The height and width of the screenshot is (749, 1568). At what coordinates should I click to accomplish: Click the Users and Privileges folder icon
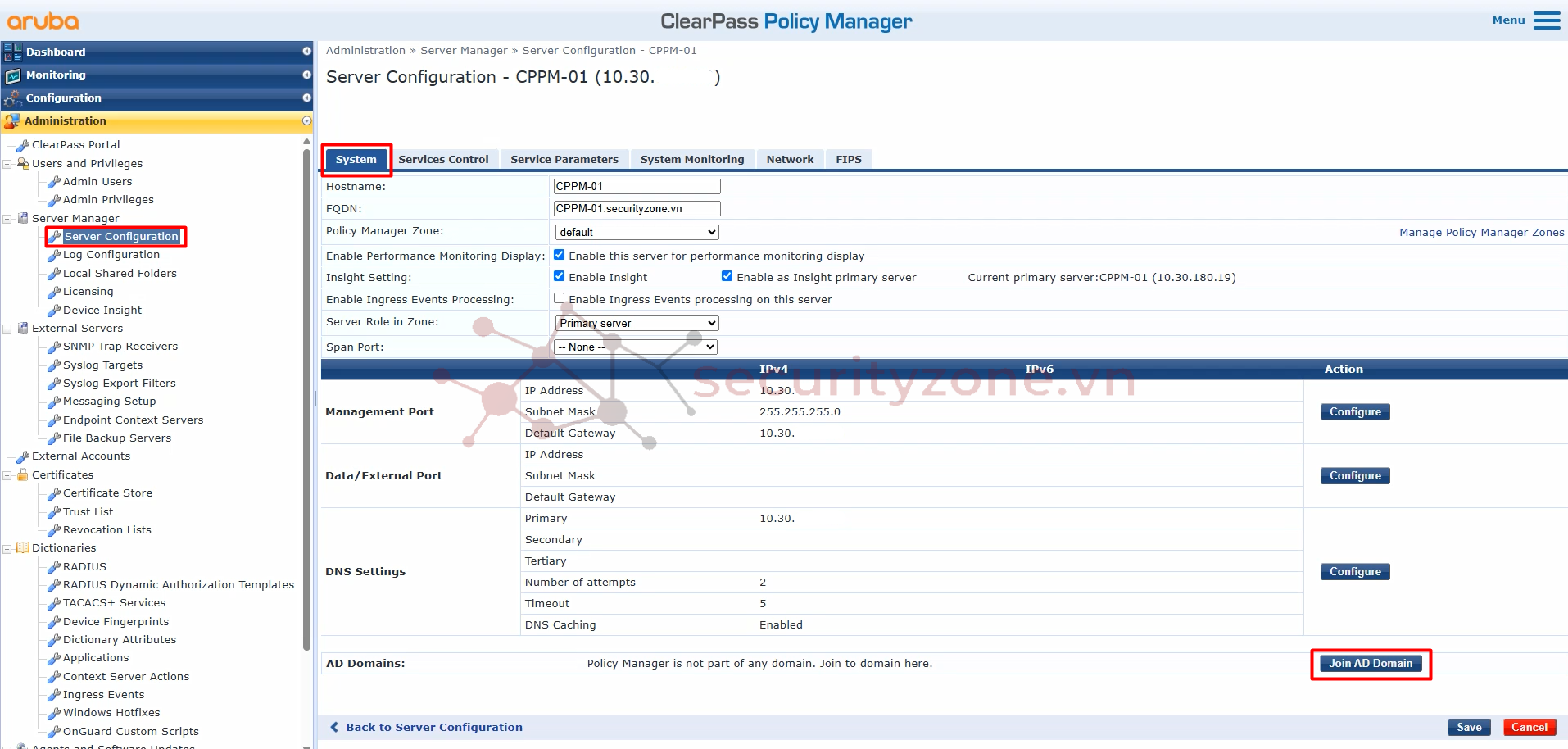coord(23,163)
